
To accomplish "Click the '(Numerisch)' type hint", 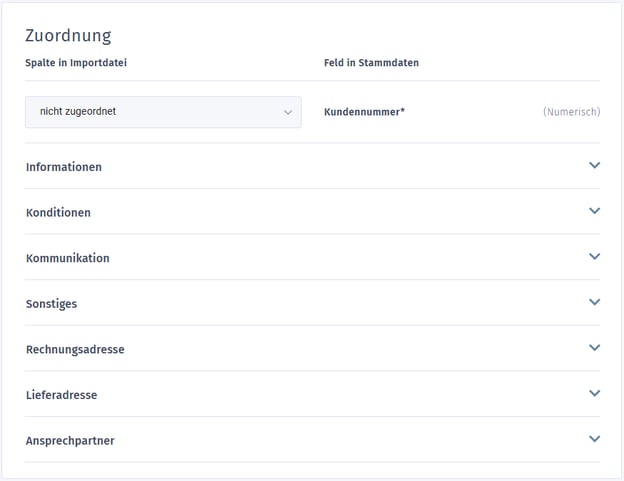I will (x=571, y=112).
